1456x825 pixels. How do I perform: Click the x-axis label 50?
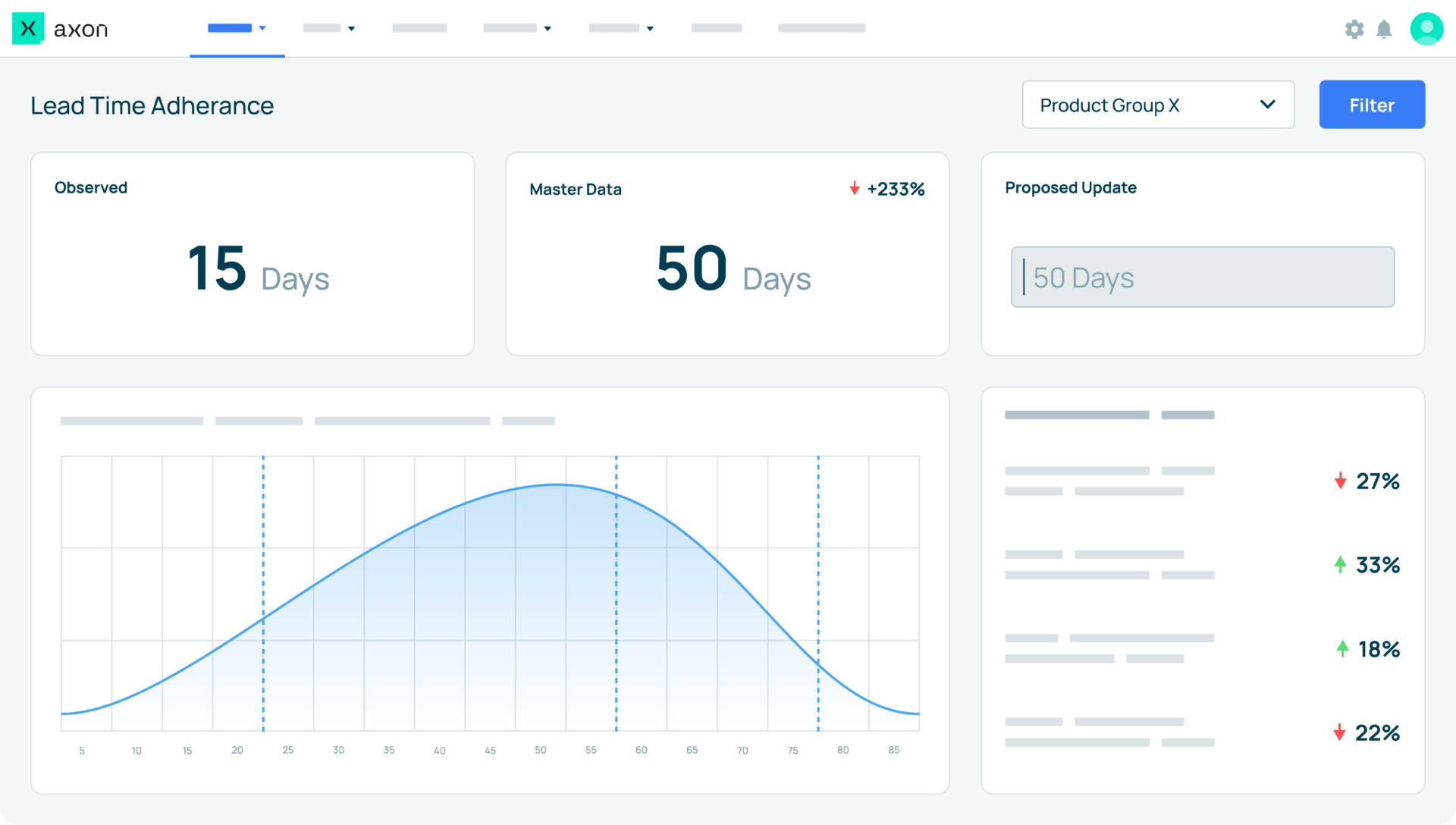(x=541, y=750)
